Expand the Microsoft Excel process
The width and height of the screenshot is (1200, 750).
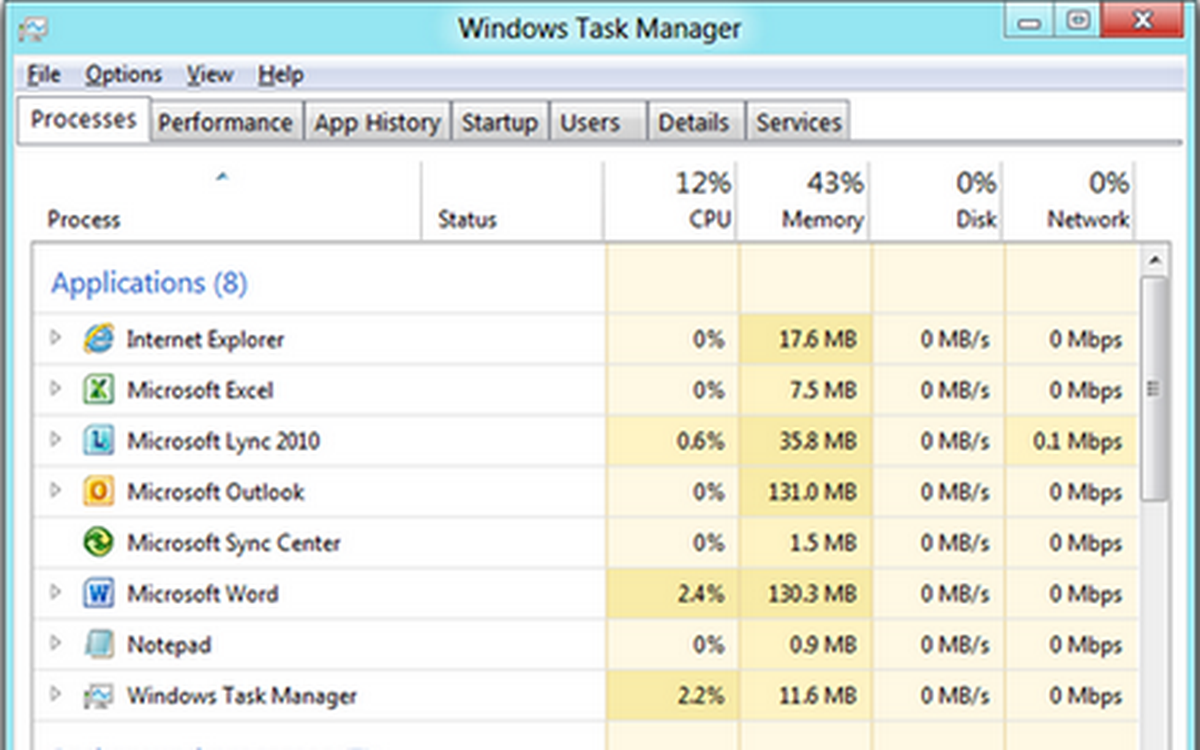pyautogui.click(x=56, y=390)
